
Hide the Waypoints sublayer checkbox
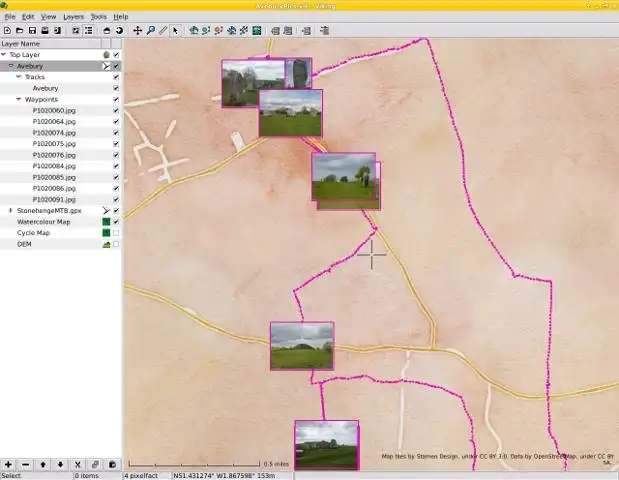tap(116, 99)
